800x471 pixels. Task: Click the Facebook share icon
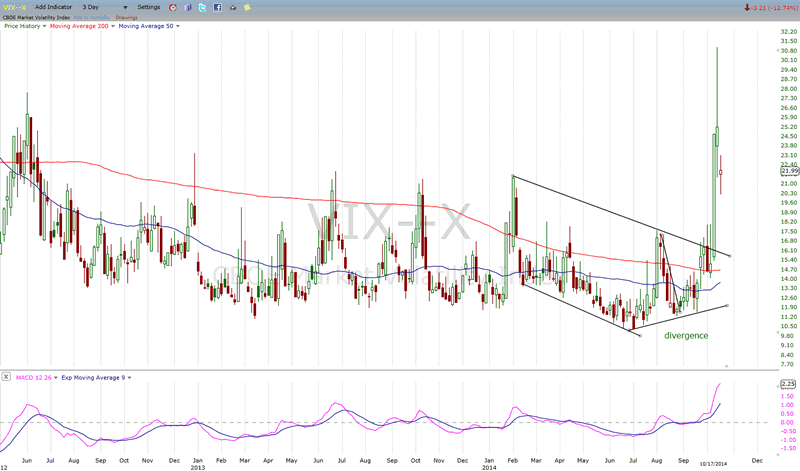coord(217,7)
